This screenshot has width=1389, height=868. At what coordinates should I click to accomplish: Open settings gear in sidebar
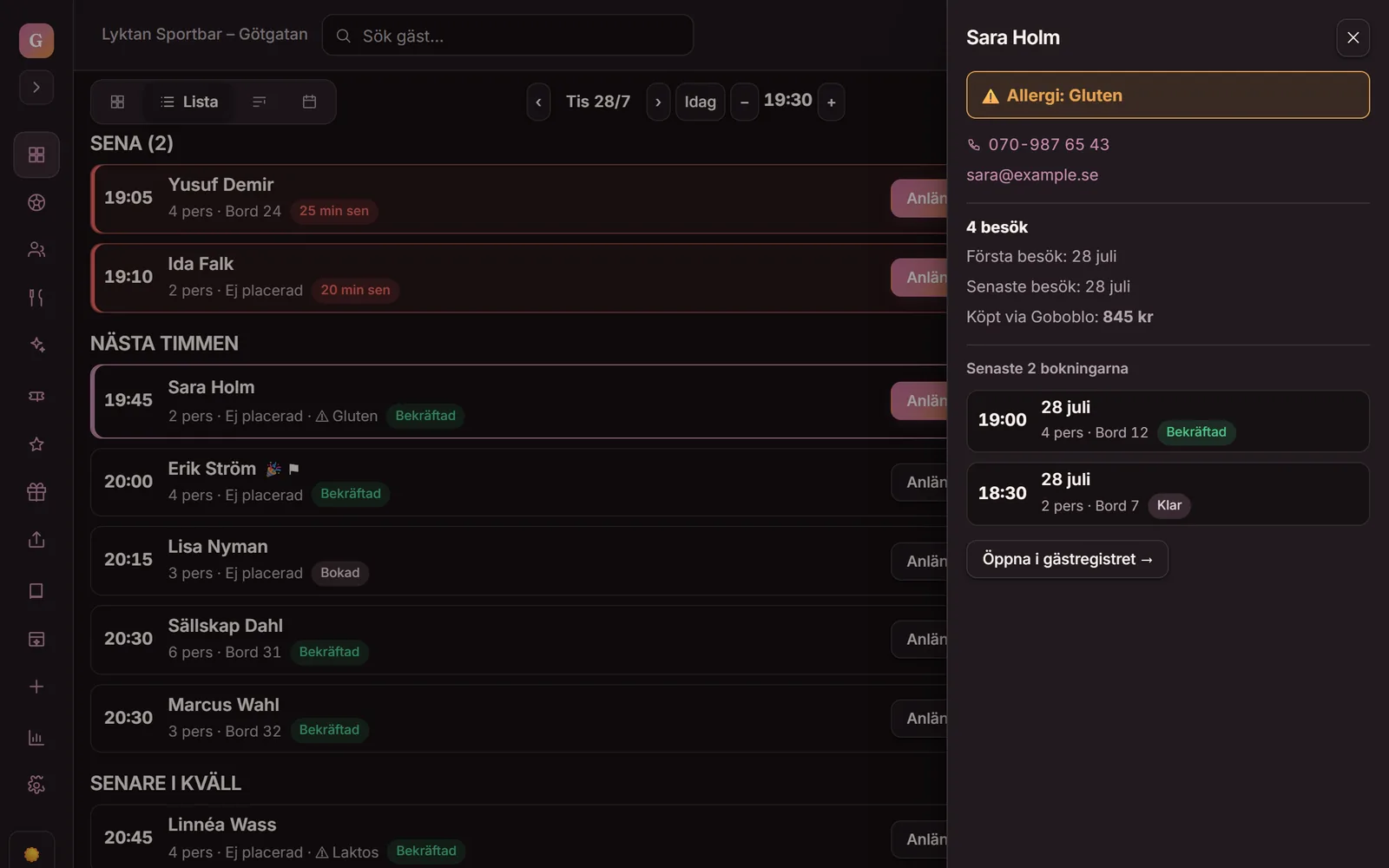pyautogui.click(x=36, y=785)
